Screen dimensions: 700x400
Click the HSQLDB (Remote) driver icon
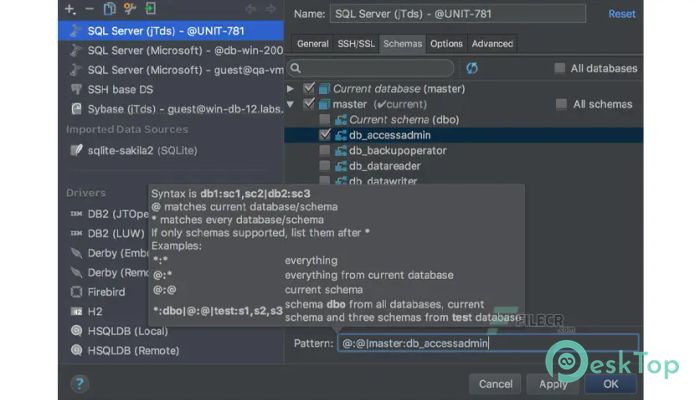[x=76, y=350]
